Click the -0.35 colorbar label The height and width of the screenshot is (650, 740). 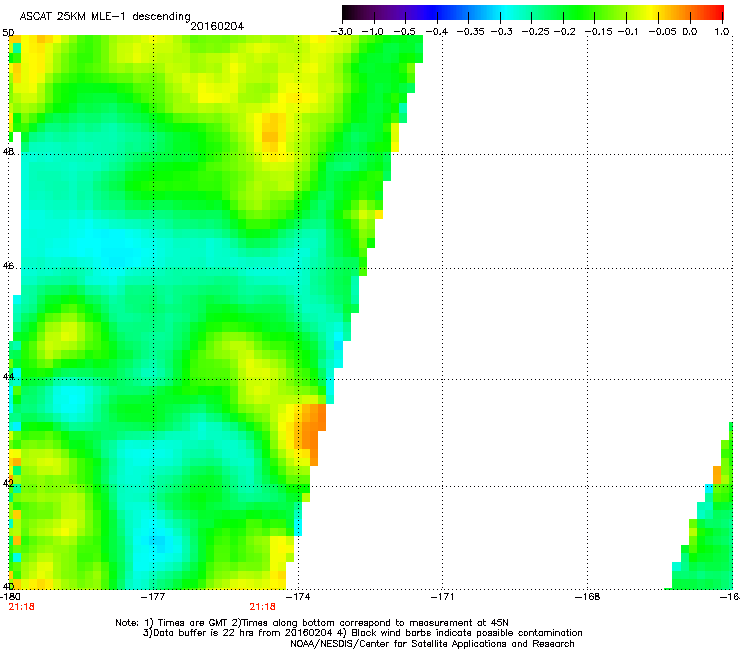tap(471, 32)
